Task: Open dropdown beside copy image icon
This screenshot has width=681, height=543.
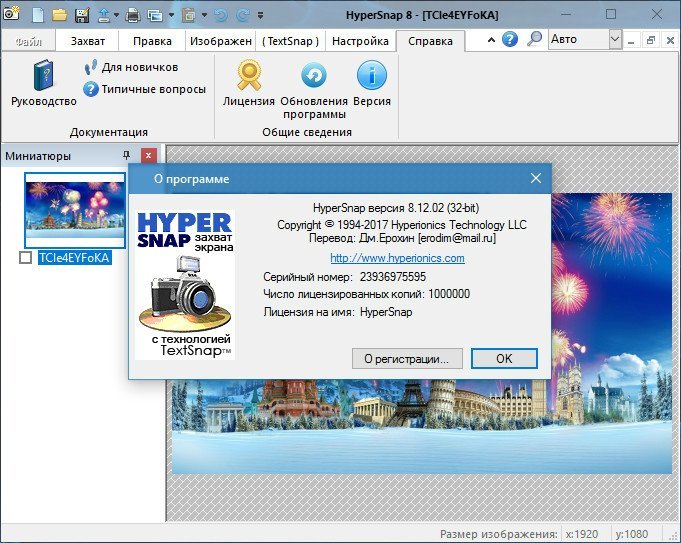Action: (172, 15)
